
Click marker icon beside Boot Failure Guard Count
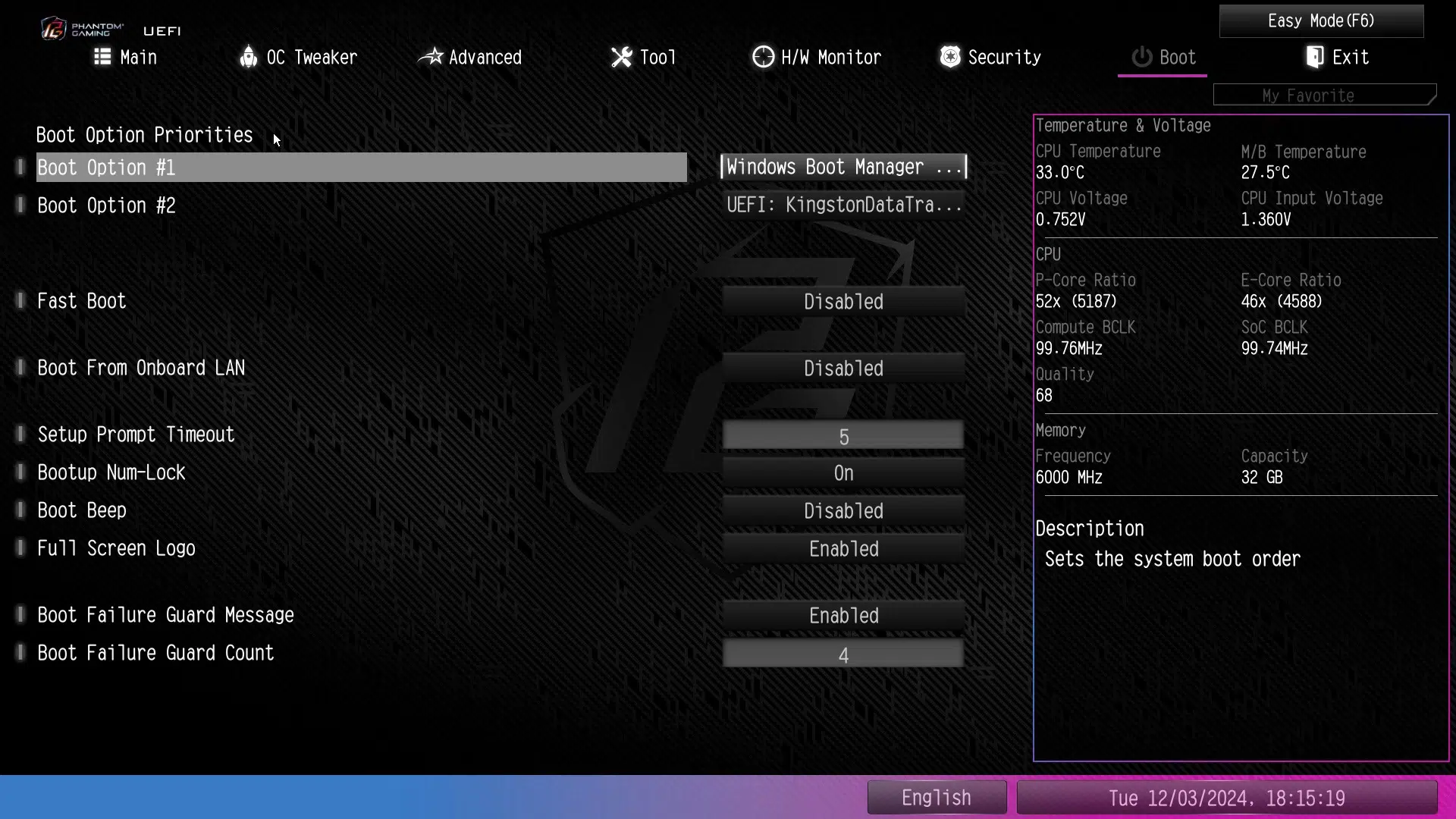[20, 652]
